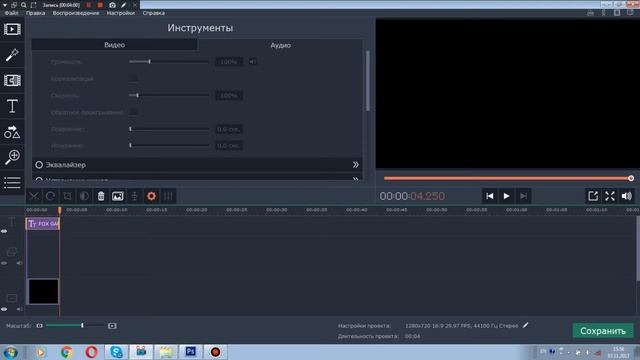Click the Color adjustment half-circle tool
The width and height of the screenshot is (640, 360).
tap(84, 196)
